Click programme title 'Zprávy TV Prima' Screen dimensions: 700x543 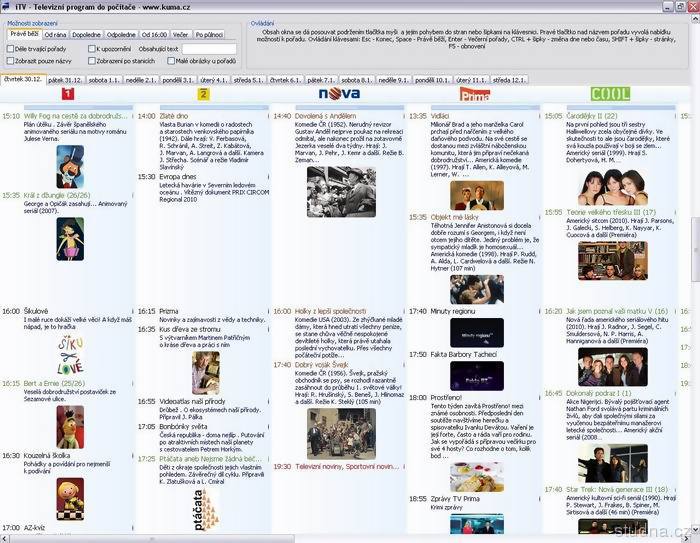pos(455,498)
